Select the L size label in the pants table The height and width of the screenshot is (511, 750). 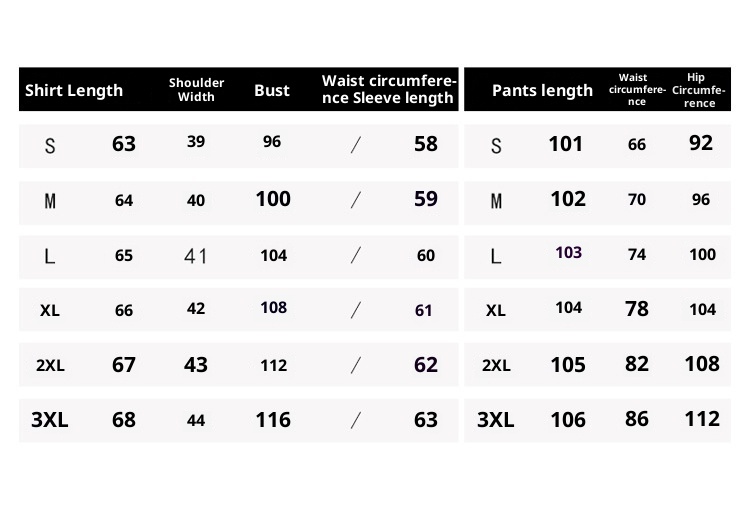click(x=496, y=256)
